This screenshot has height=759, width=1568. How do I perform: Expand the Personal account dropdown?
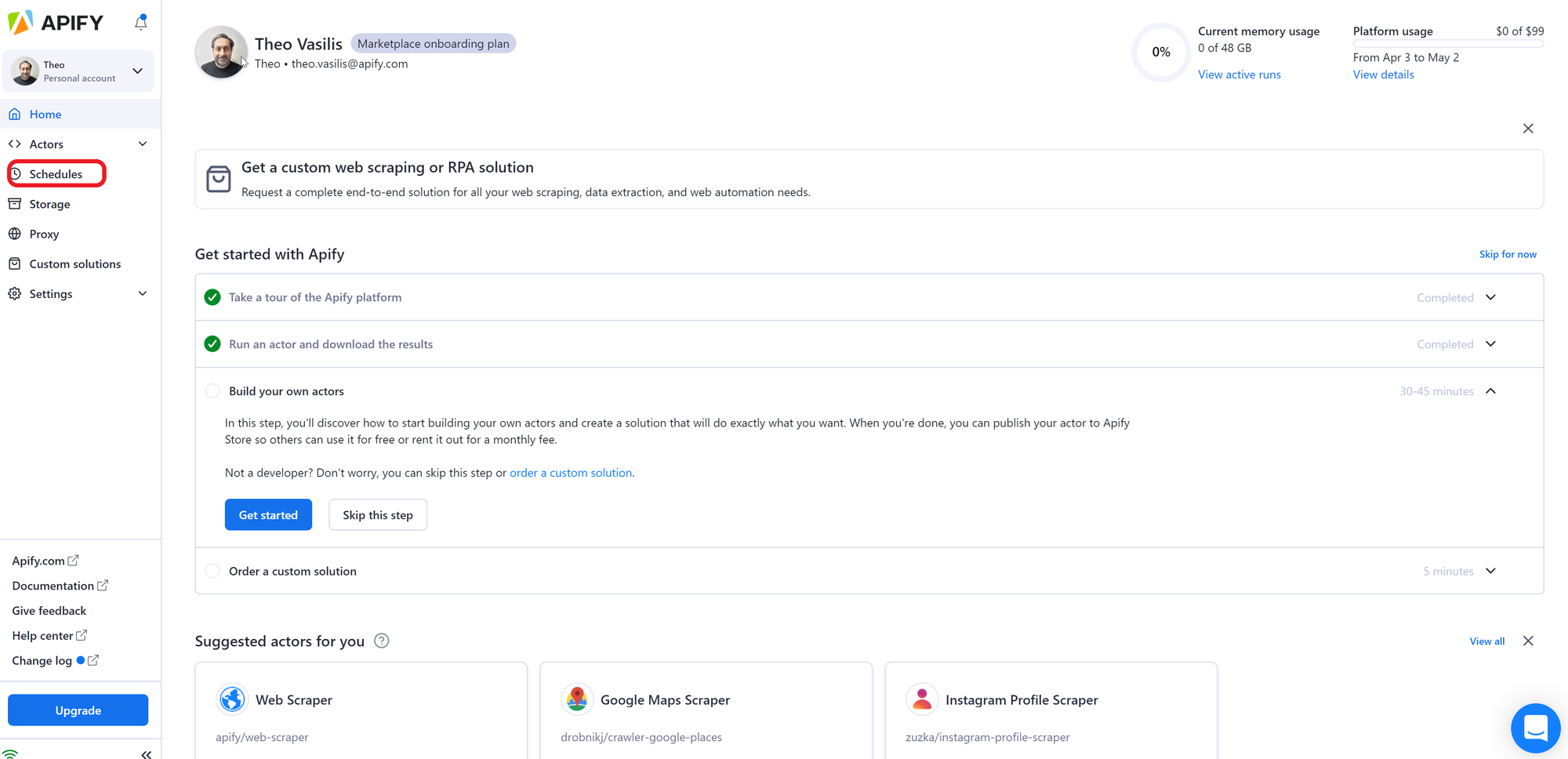[x=137, y=71]
